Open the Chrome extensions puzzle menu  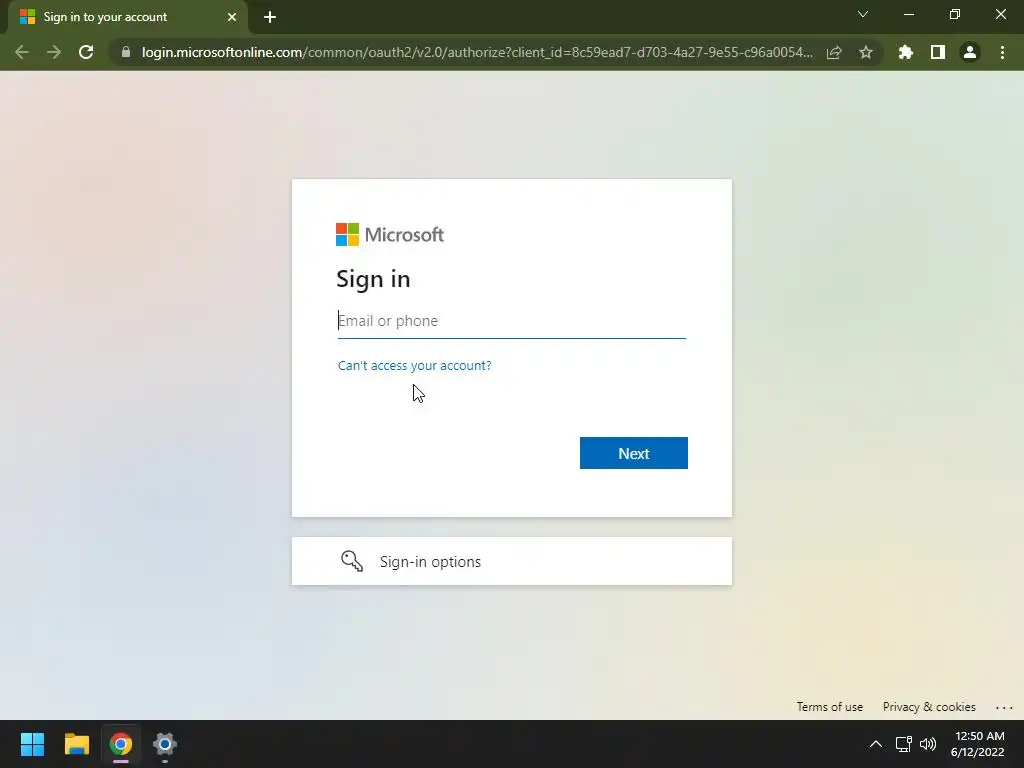[x=906, y=52]
